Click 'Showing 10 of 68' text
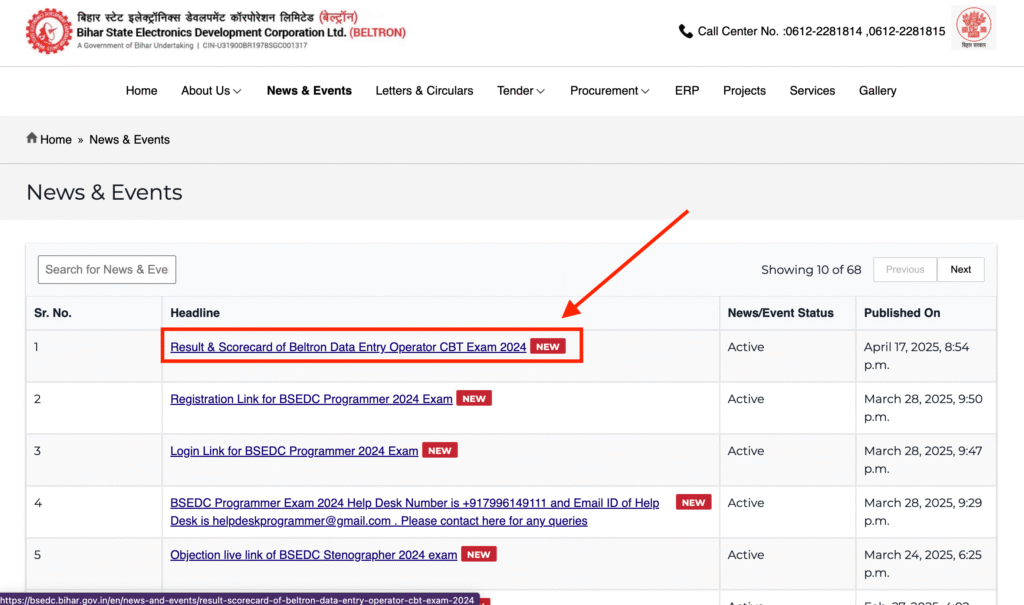The image size is (1024, 605). click(810, 270)
